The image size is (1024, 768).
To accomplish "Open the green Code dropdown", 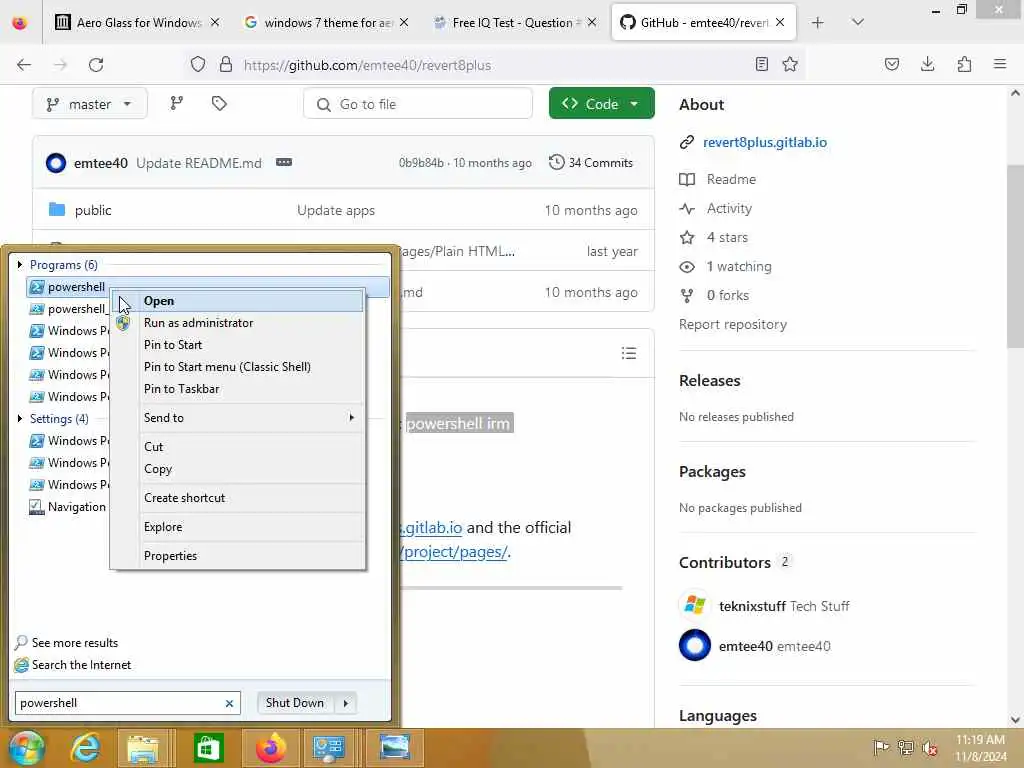I will click(x=601, y=104).
